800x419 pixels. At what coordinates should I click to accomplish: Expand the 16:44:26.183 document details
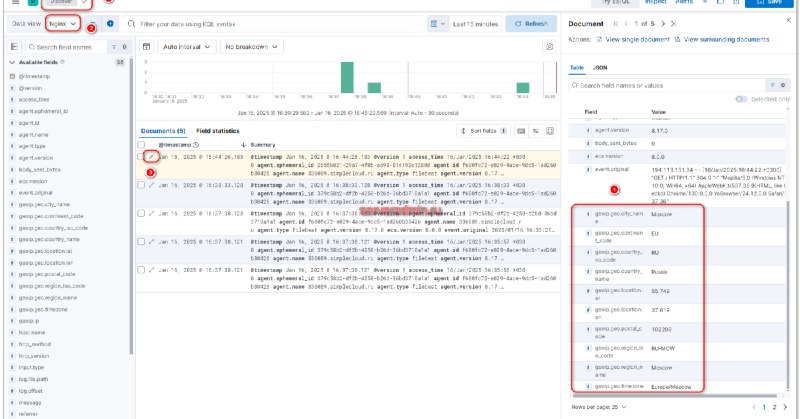[x=151, y=157]
